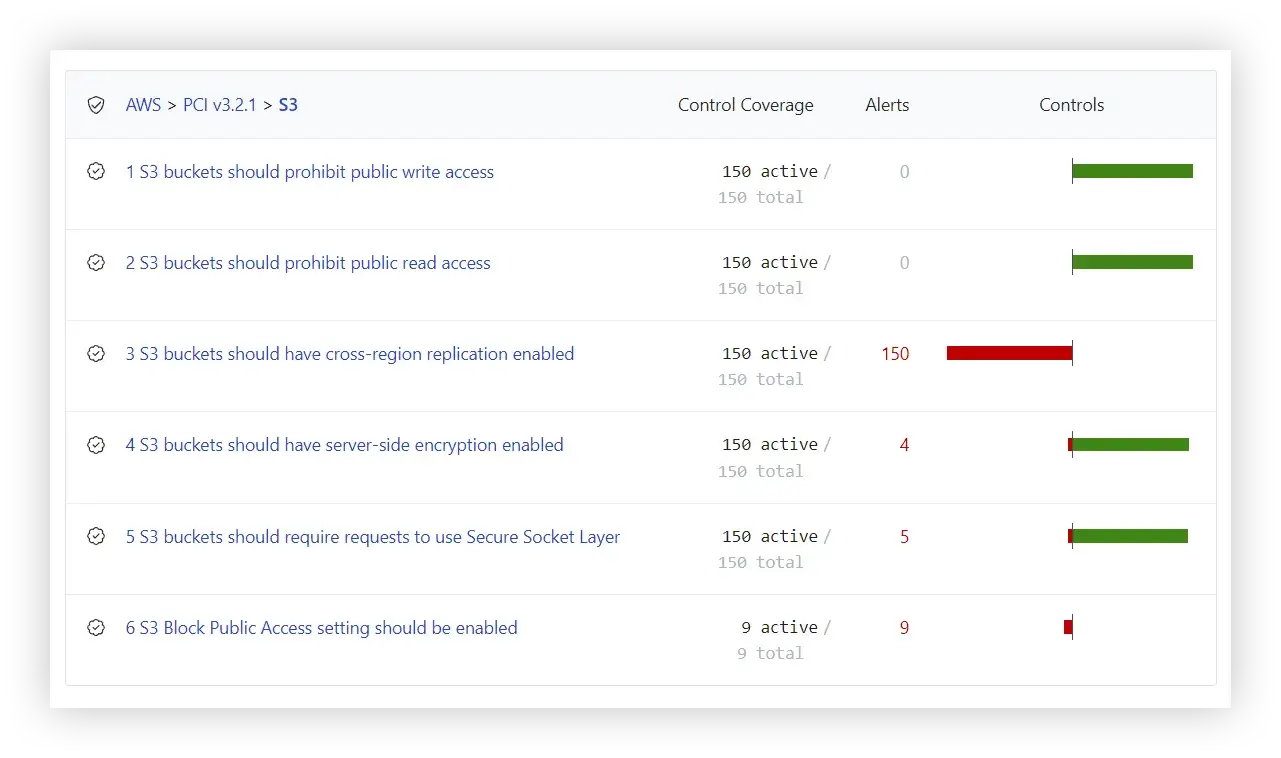Click the Controls column header
Image resolution: width=1281 pixels, height=758 pixels.
click(x=1072, y=105)
